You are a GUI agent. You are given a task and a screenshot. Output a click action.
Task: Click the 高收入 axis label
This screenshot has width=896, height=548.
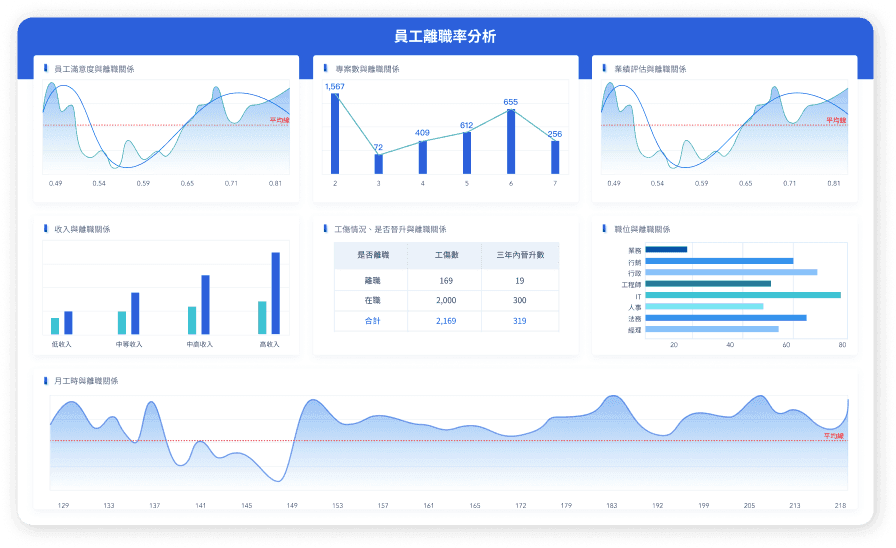(270, 344)
